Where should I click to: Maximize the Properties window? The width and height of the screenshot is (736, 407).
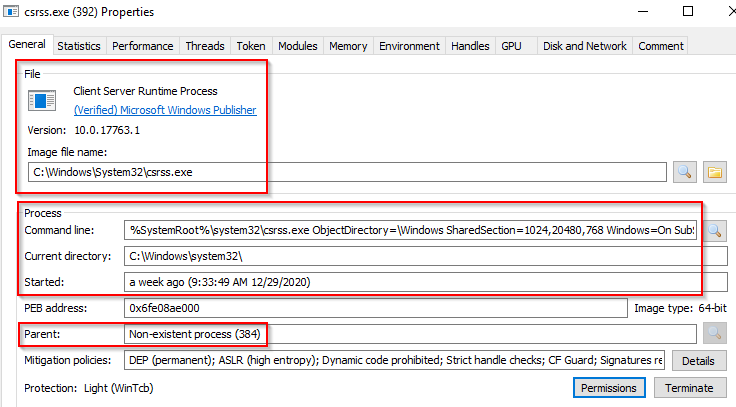pos(687,12)
